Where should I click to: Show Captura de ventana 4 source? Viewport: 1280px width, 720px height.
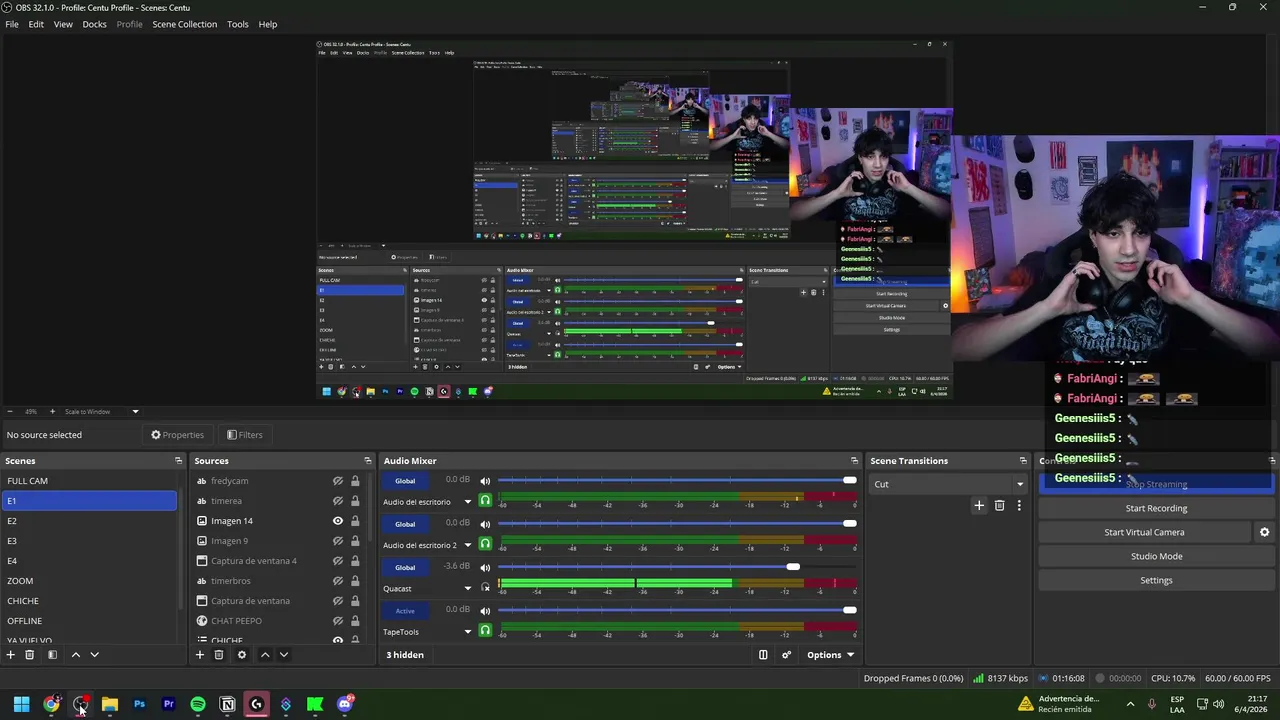(338, 561)
